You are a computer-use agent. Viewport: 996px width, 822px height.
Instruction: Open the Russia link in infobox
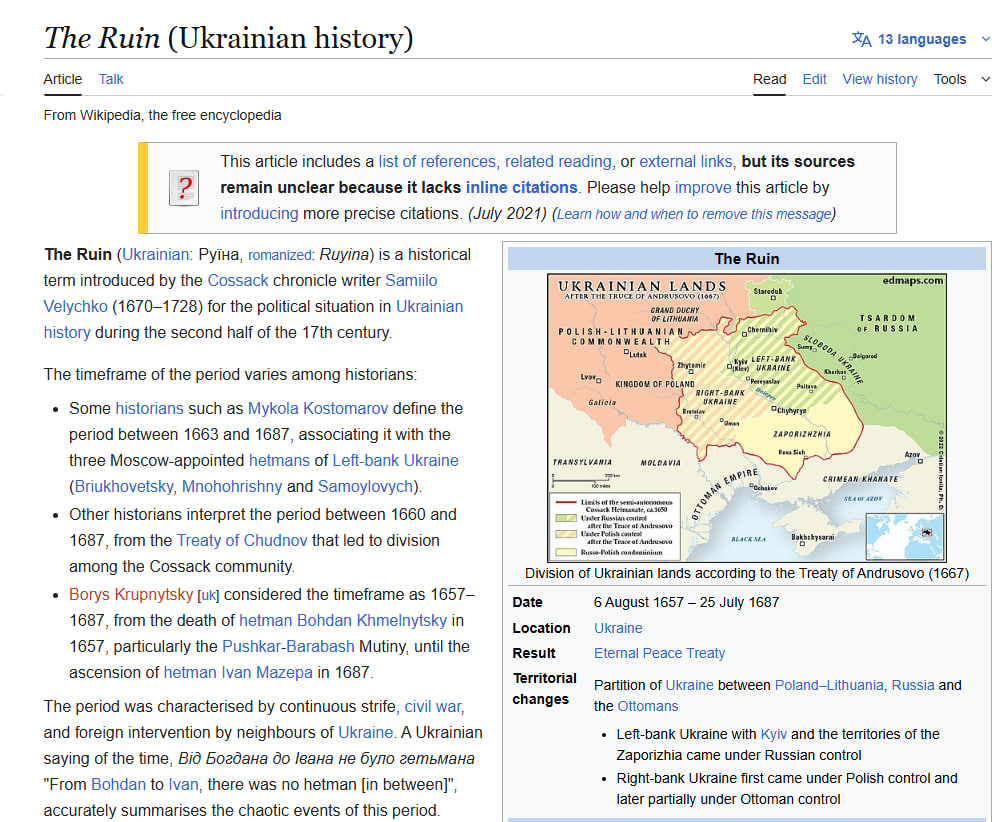pyautogui.click(x=913, y=685)
